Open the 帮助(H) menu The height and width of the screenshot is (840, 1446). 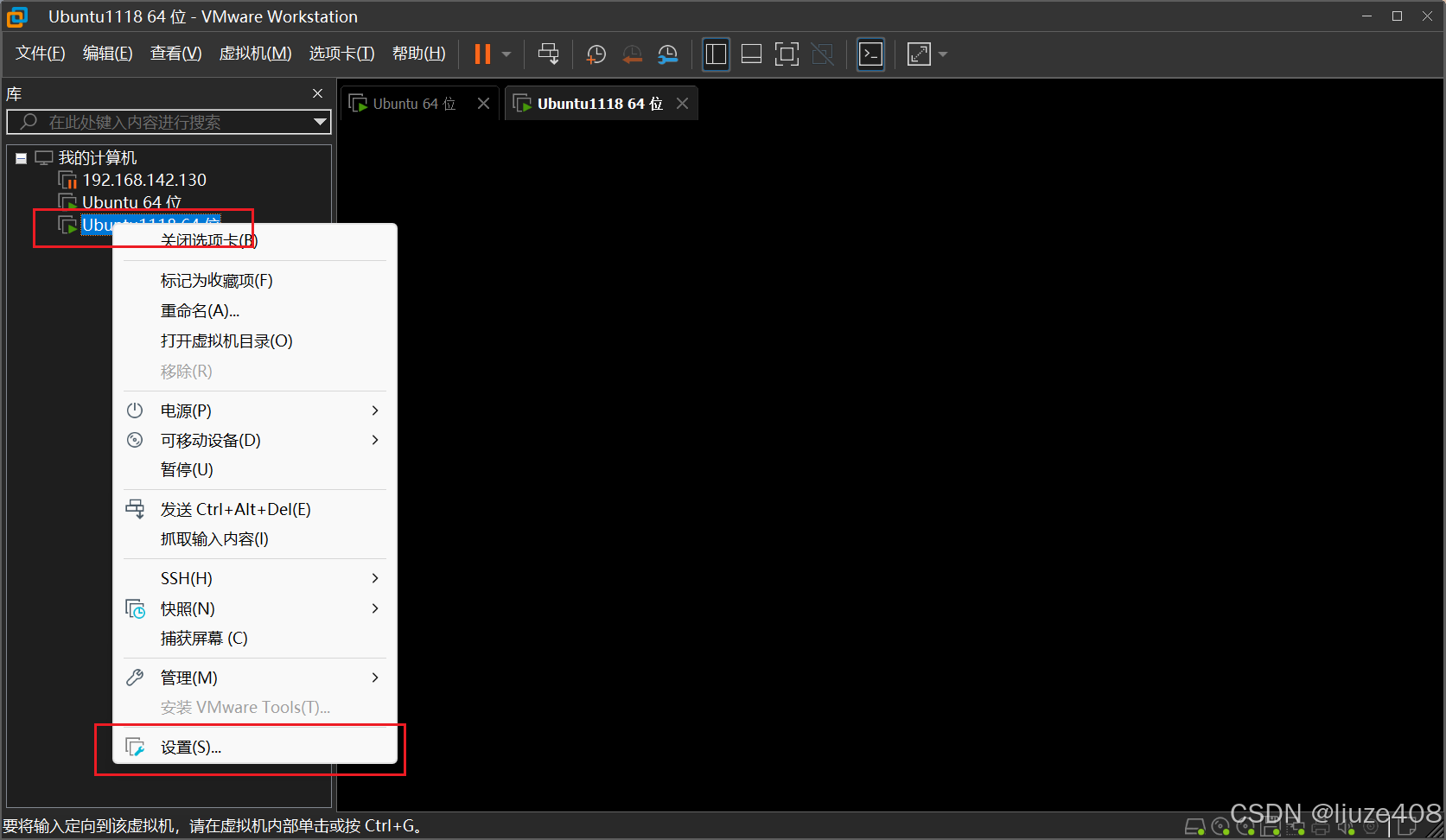419,54
